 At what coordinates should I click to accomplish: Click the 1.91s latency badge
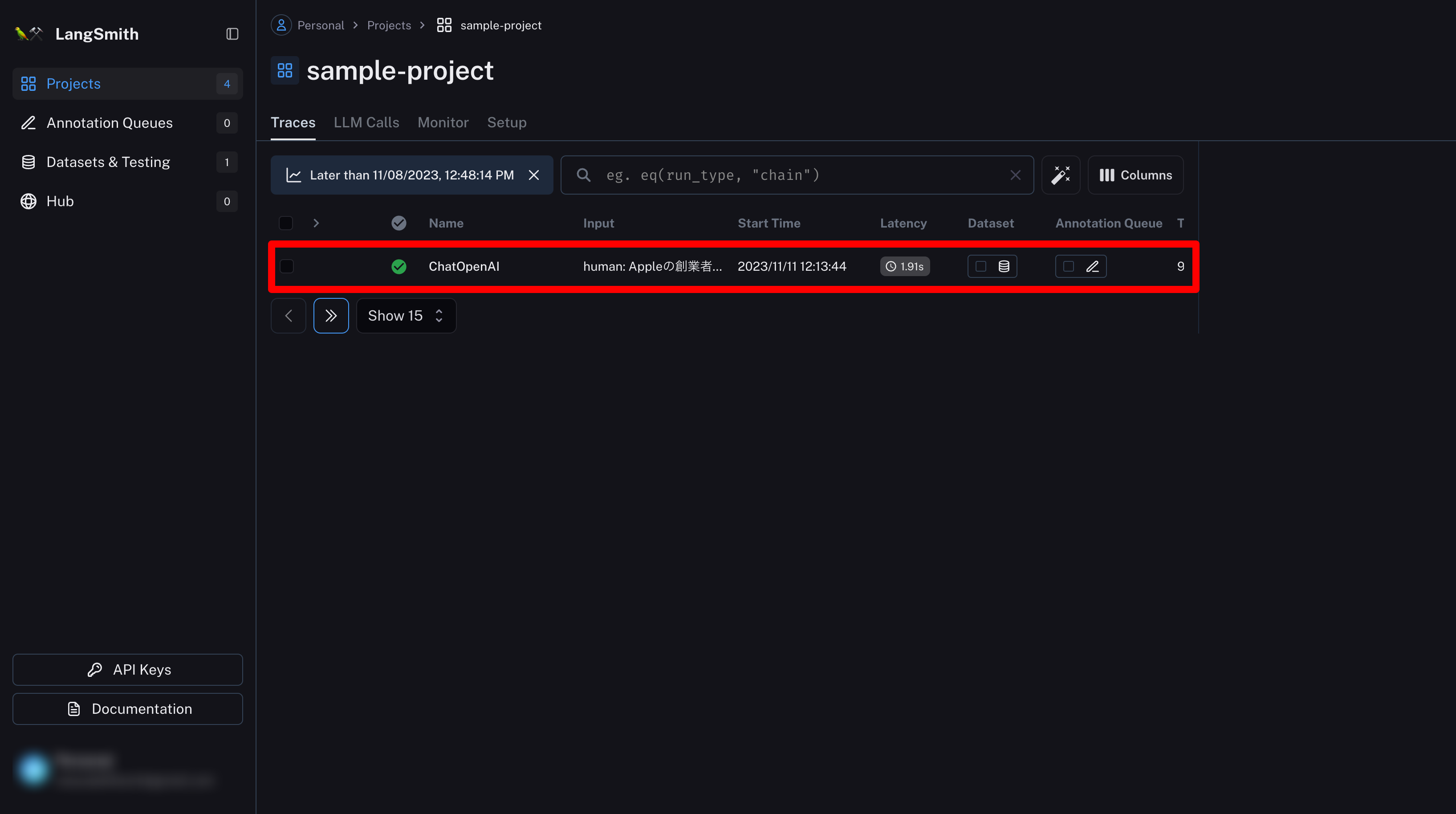[904, 266]
